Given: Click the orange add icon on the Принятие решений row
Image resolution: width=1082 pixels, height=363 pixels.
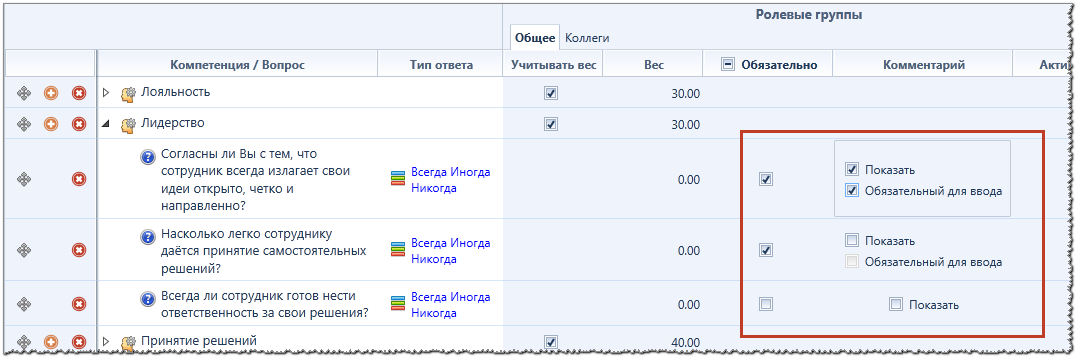Looking at the screenshot, I should 51,342.
